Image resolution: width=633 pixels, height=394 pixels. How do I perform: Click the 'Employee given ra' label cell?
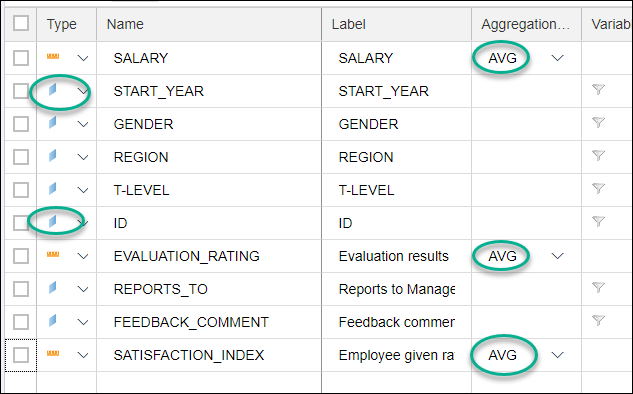[396, 356]
